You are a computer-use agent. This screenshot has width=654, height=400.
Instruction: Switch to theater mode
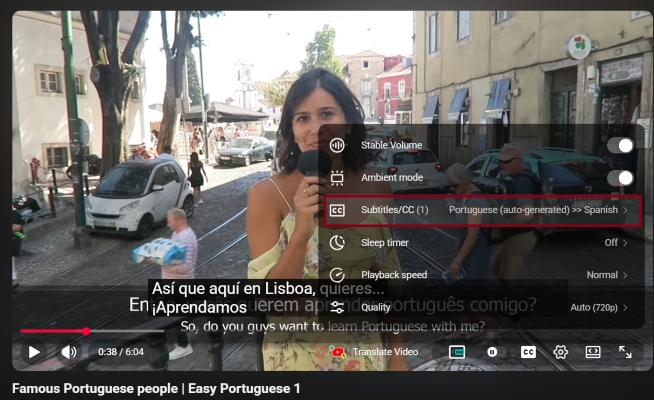593,352
